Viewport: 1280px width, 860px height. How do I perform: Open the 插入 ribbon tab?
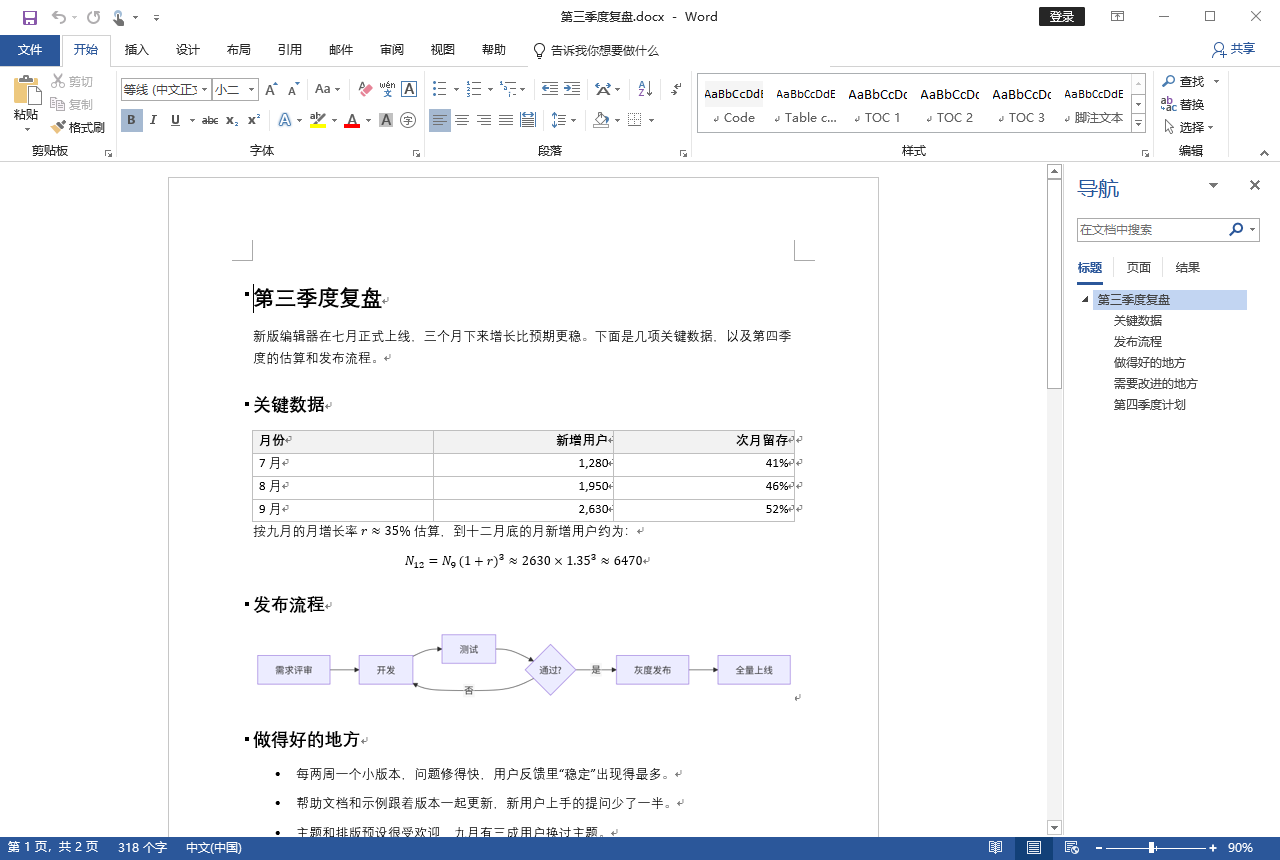pyautogui.click(x=137, y=50)
